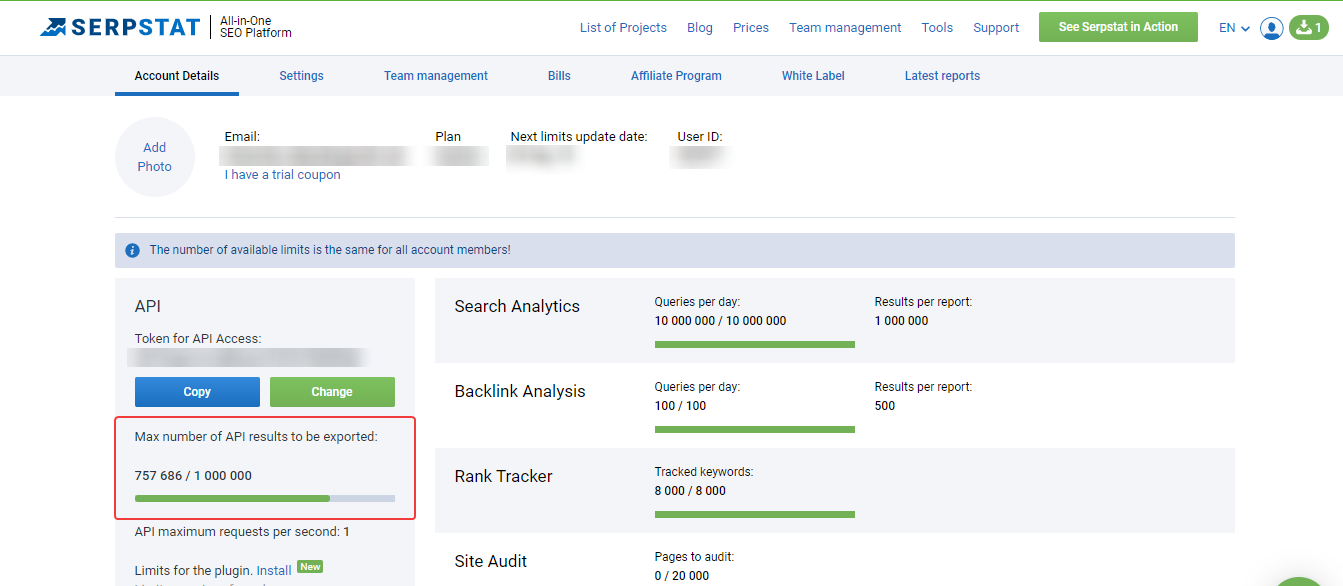
Task: Click Search Analytics results per report value 1 000 000
Action: pyautogui.click(x=901, y=321)
